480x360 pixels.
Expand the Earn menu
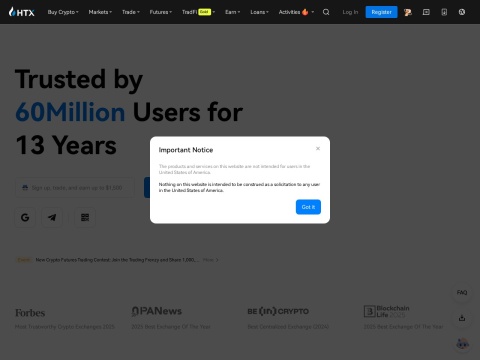(233, 12)
